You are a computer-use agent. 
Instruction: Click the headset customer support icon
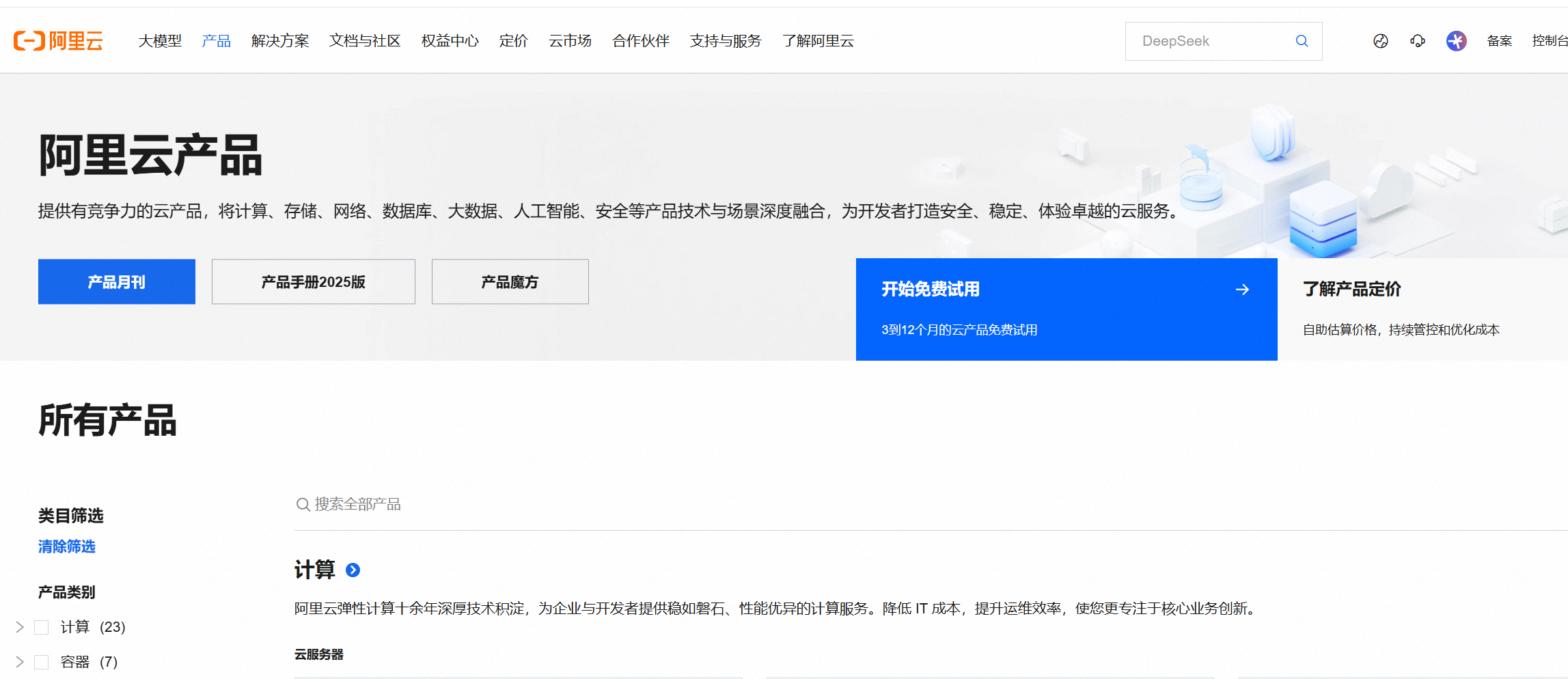coord(1418,41)
